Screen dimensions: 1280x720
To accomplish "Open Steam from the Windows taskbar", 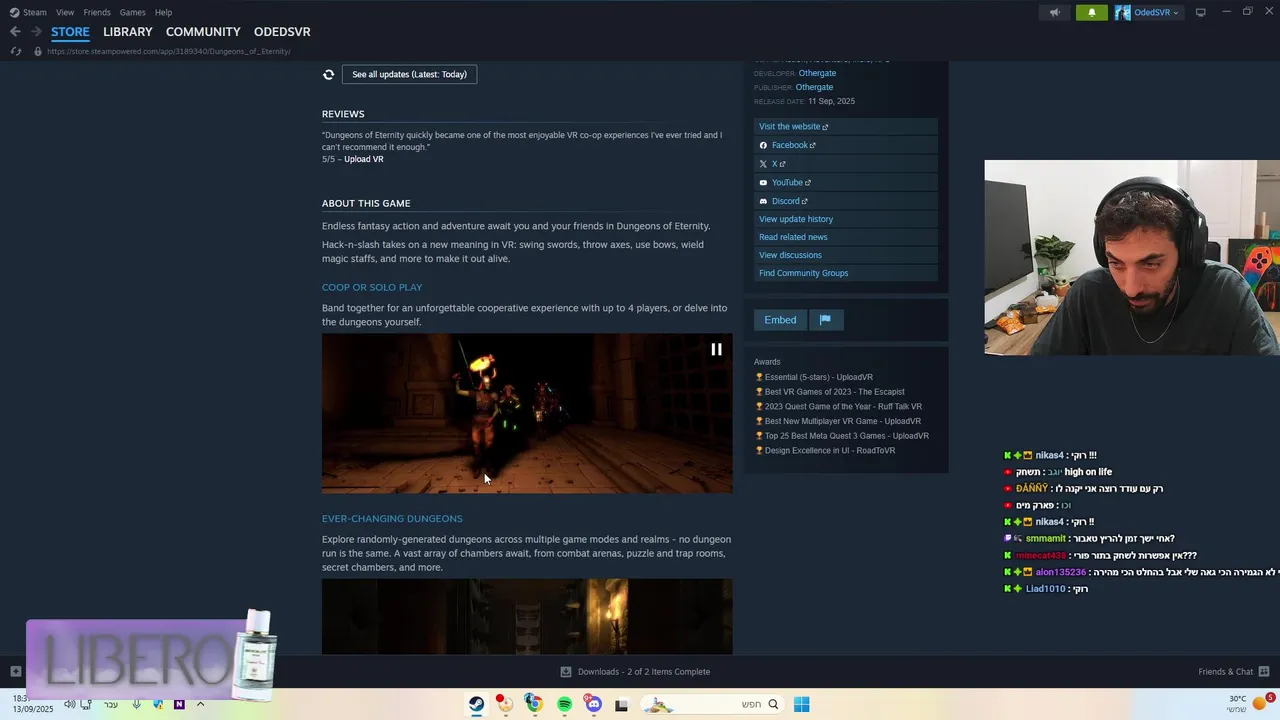I will [477, 704].
